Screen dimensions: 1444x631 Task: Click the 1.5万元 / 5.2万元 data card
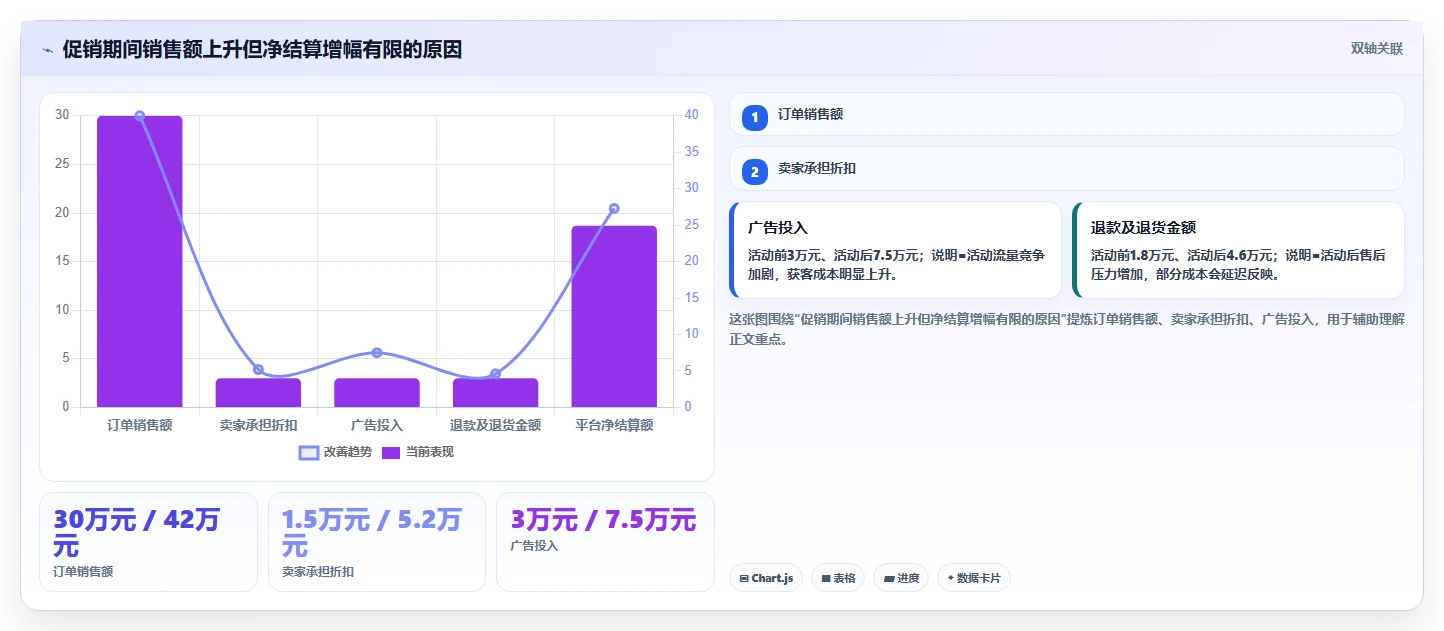click(377, 541)
